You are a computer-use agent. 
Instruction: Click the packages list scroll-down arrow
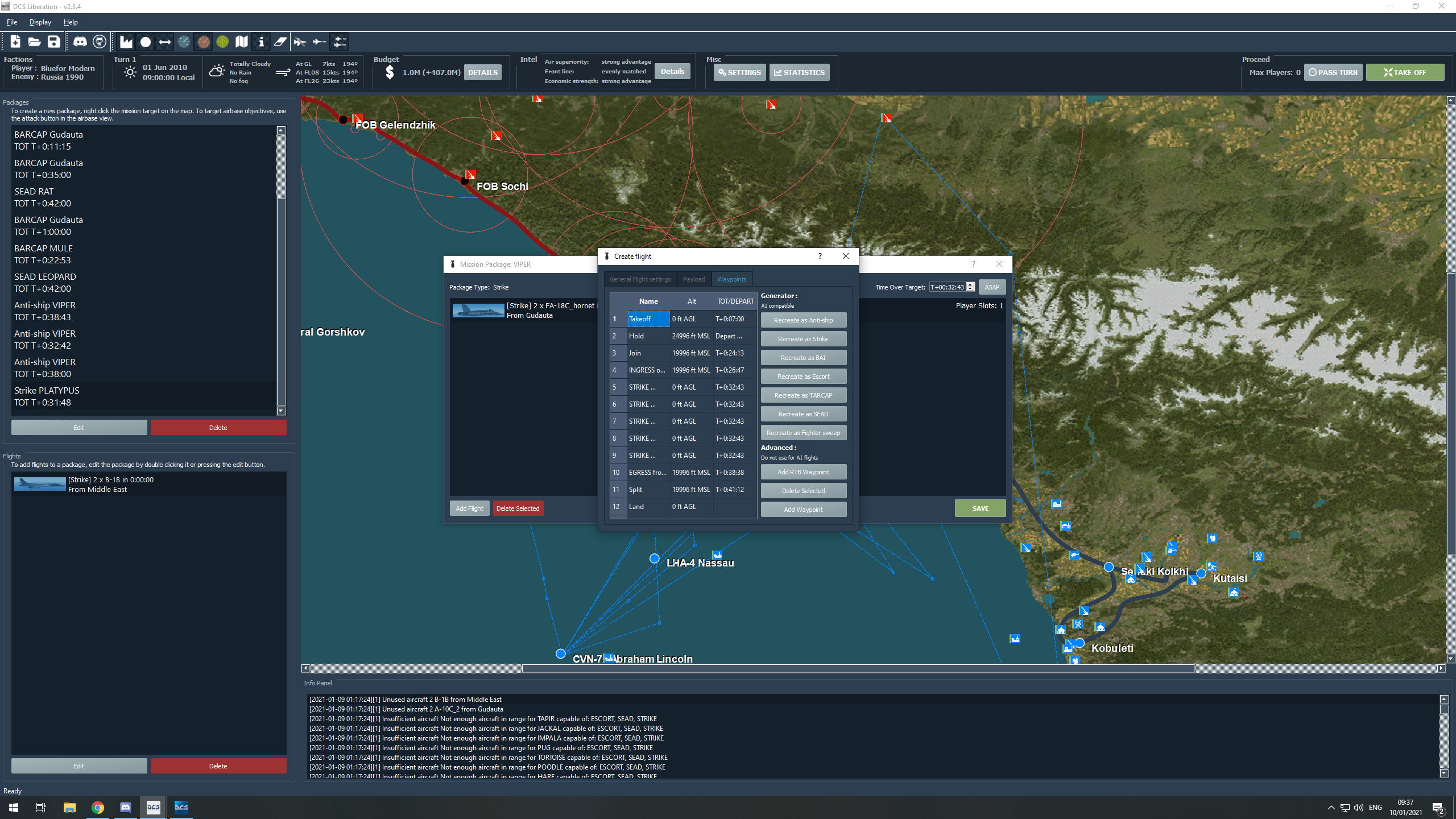281,411
